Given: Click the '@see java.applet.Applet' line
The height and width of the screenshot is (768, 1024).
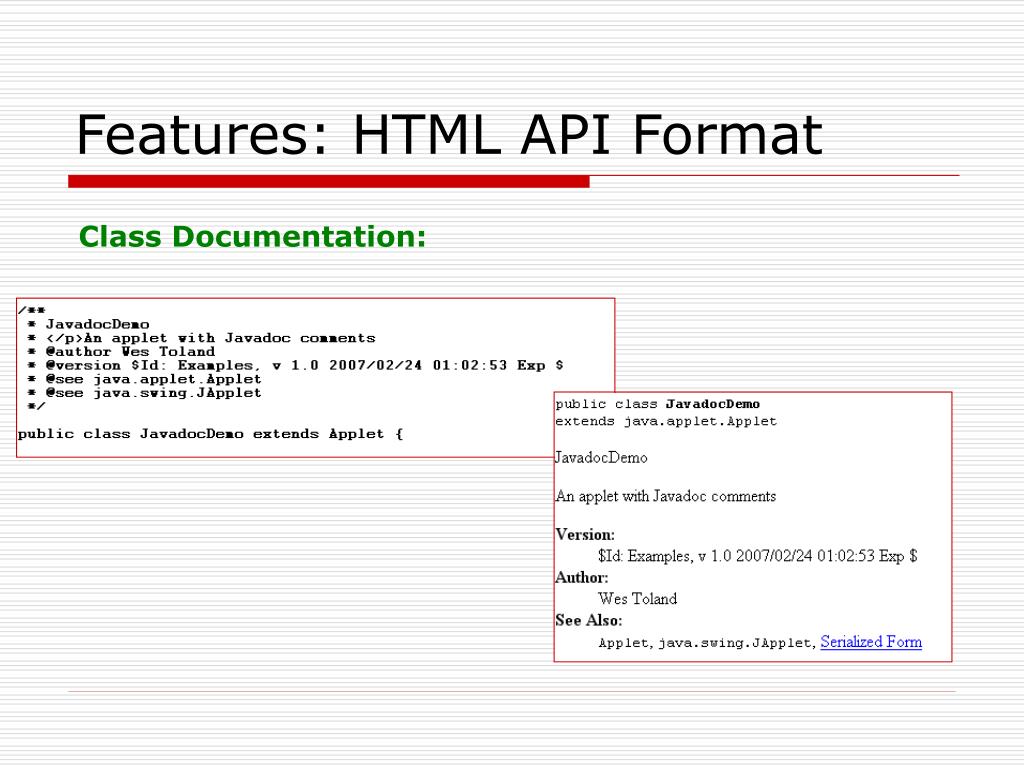Looking at the screenshot, I should coord(153,379).
